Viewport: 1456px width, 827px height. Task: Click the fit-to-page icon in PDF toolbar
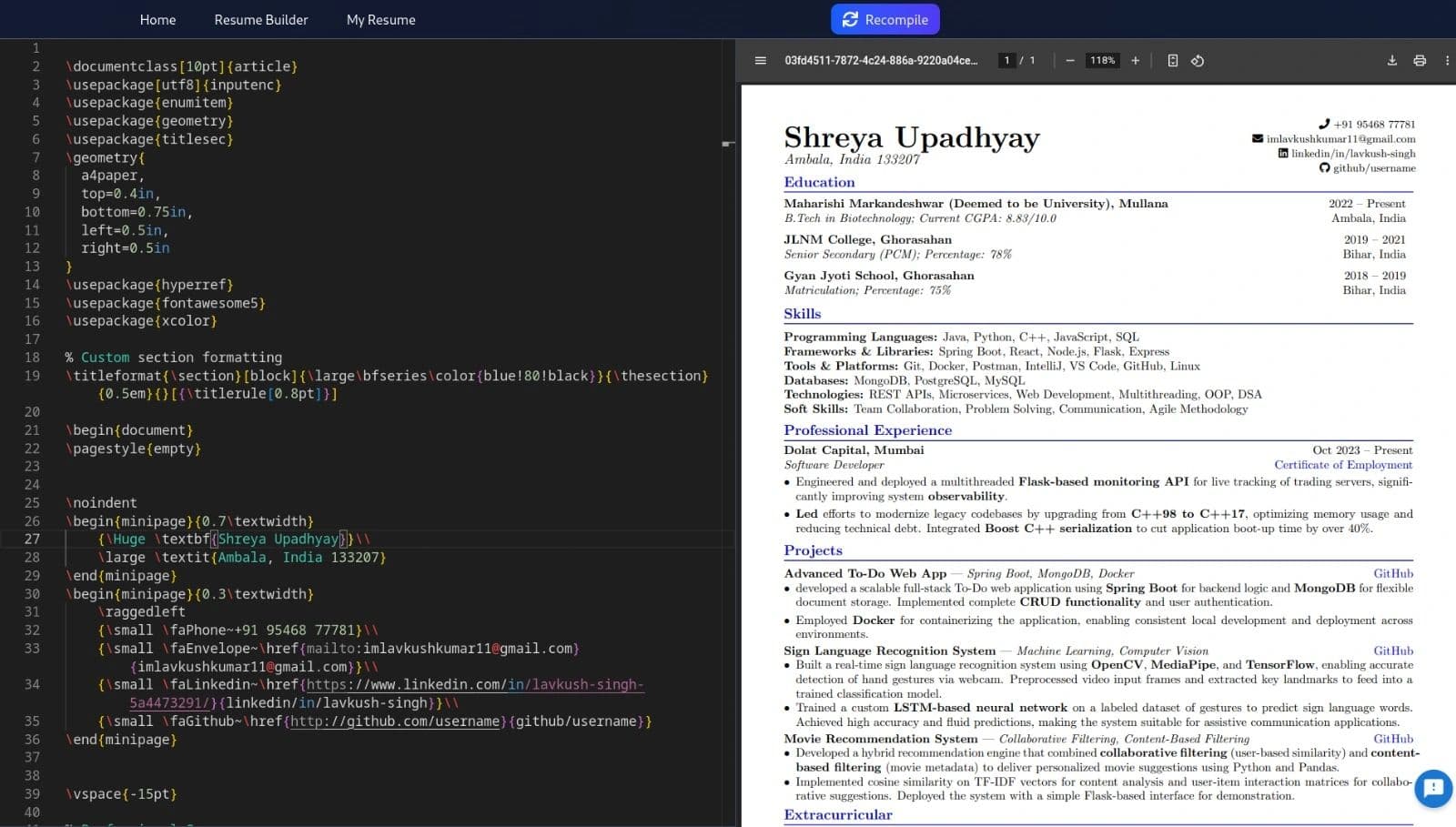pos(1173,61)
